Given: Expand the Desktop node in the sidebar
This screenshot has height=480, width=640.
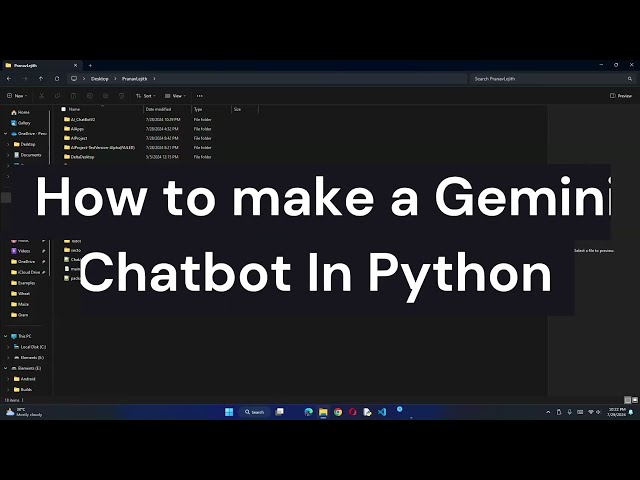Looking at the screenshot, I should 8,144.
